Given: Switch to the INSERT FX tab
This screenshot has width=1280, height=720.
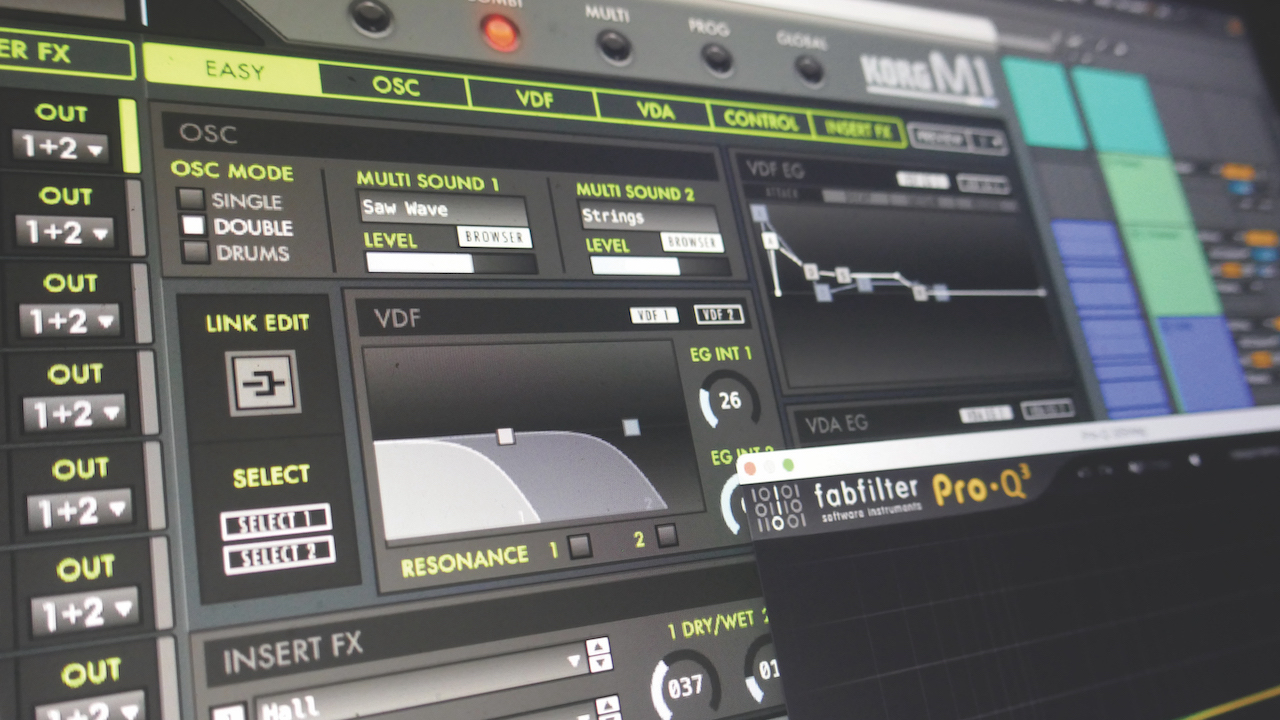Looking at the screenshot, I should click(x=856, y=129).
